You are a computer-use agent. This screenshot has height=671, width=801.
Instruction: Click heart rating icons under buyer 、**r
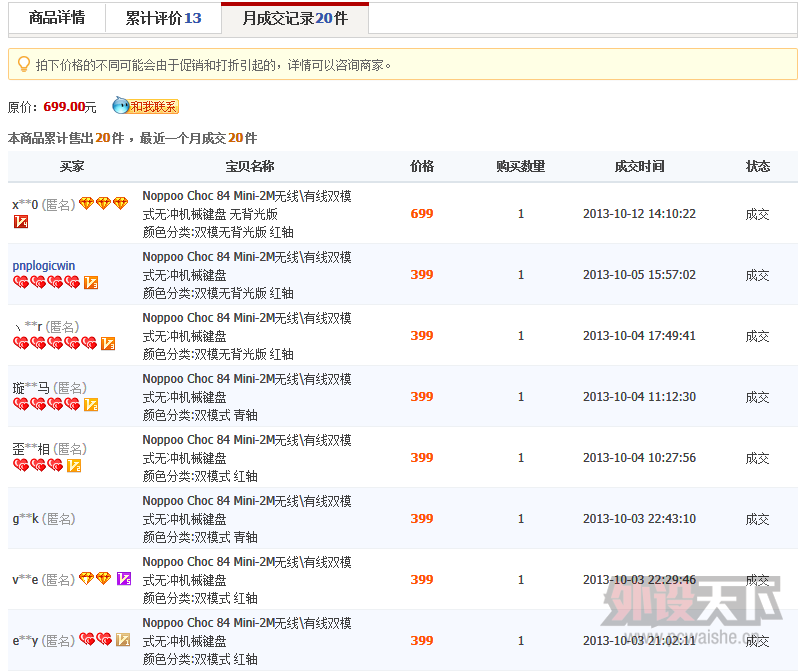pos(55,343)
